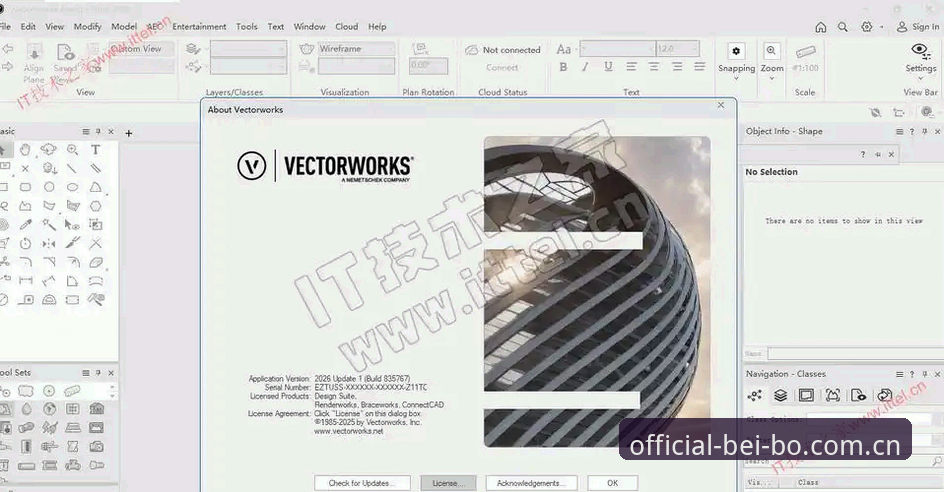Click Check for Updates button
This screenshot has height=492, width=944.
pyautogui.click(x=362, y=483)
